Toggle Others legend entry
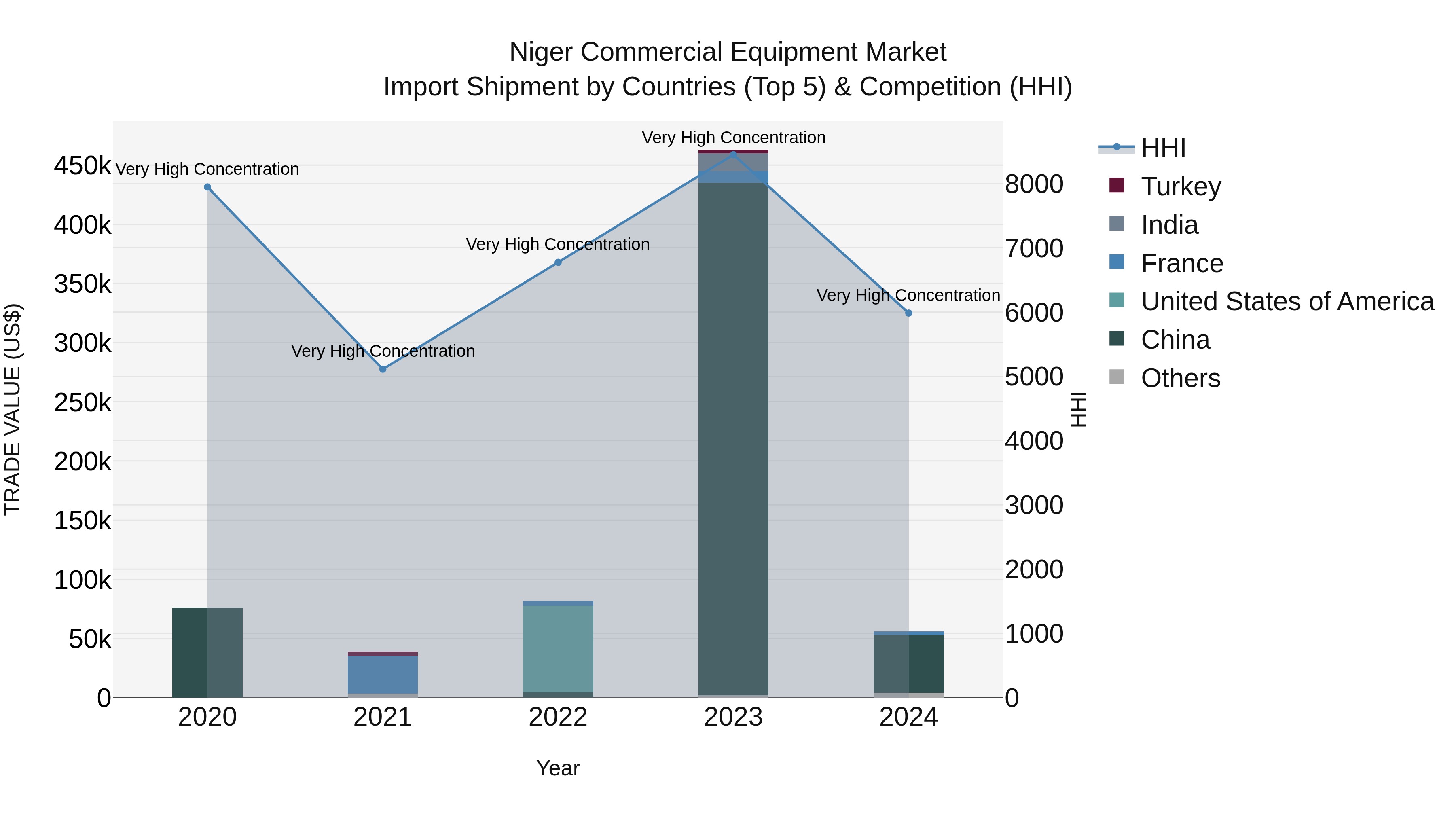The height and width of the screenshot is (819, 1456). click(x=1164, y=378)
